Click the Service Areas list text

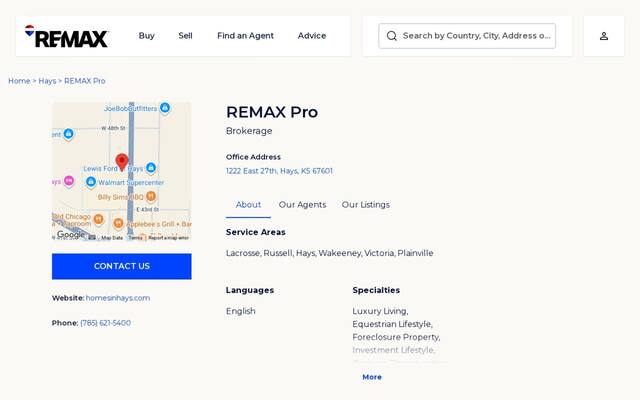click(x=329, y=253)
